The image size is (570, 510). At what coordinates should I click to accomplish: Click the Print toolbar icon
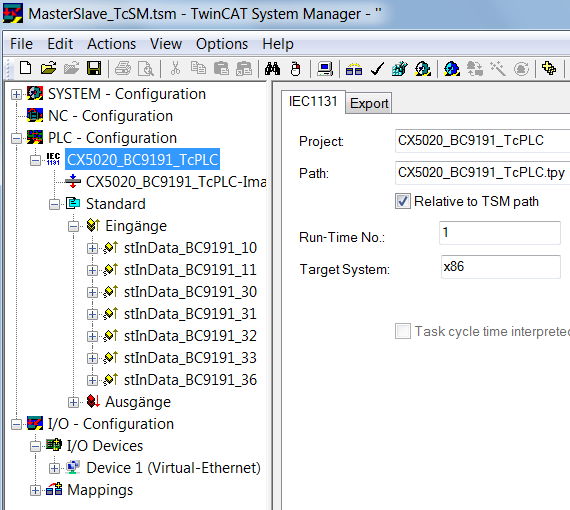click(x=123, y=68)
